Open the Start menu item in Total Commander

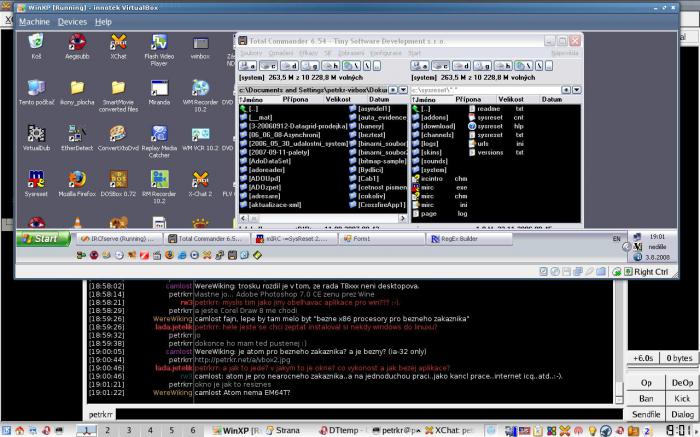[x=415, y=53]
